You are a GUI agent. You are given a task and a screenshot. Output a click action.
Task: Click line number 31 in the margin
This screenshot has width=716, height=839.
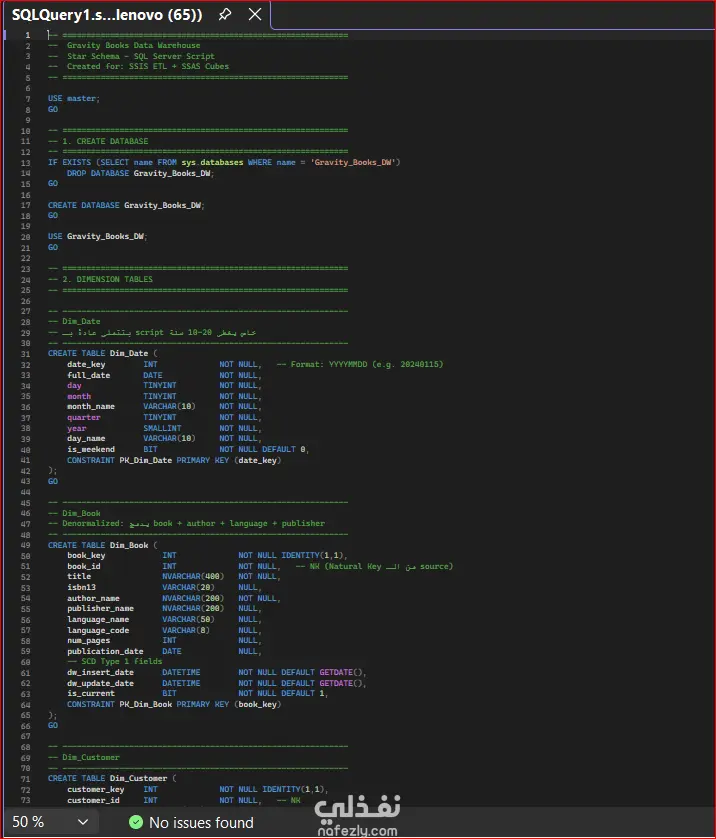coord(26,354)
